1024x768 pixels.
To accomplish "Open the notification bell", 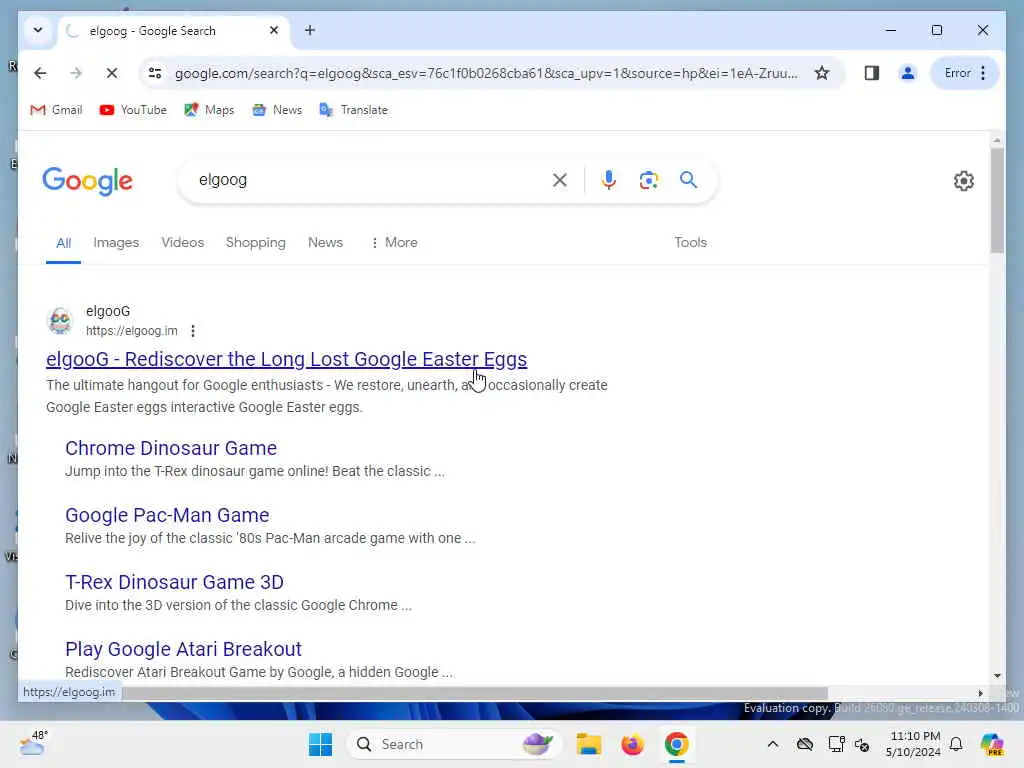I will (956, 744).
